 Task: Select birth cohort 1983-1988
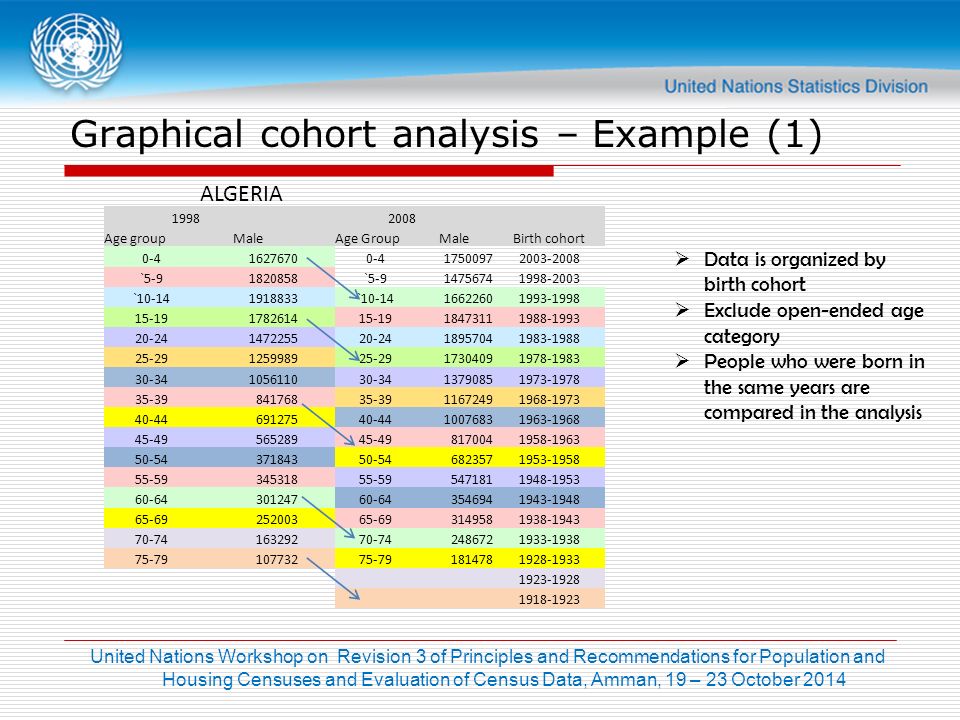pos(549,339)
